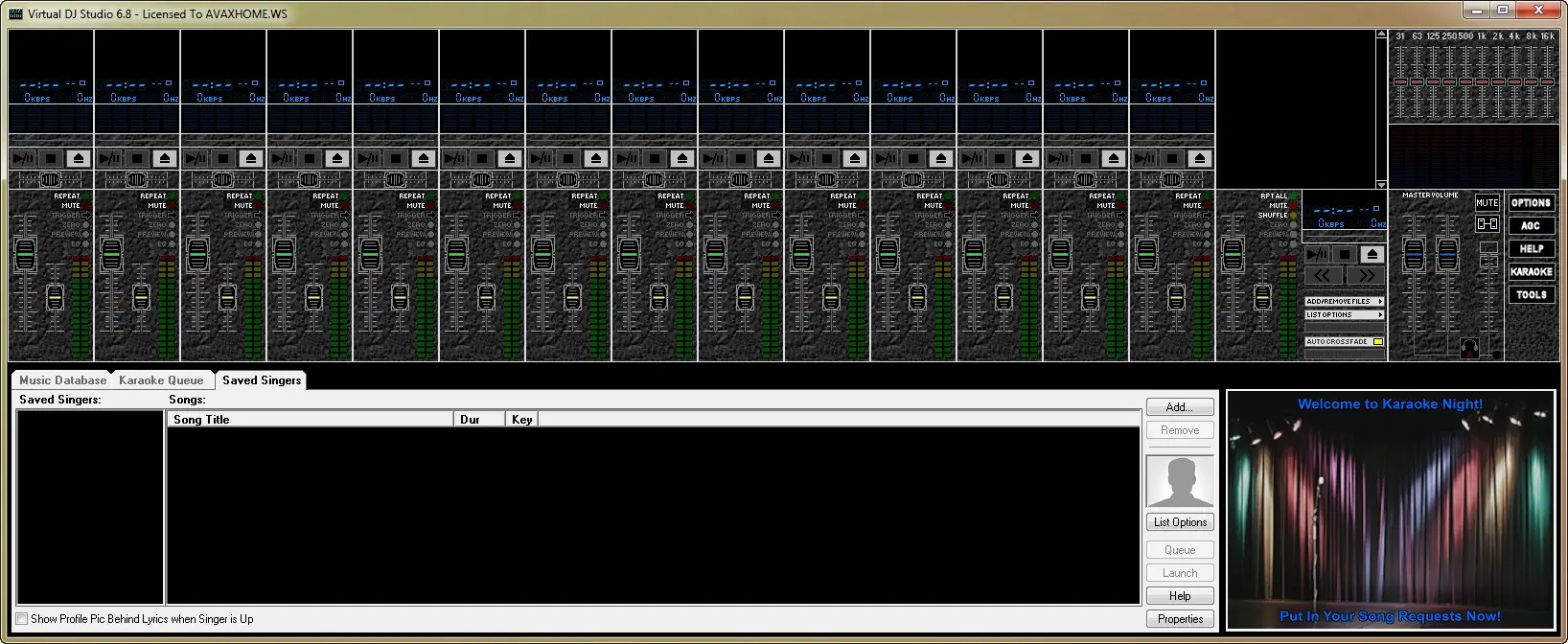Click play/pause on the seventh player deck
The width and height of the screenshot is (1568, 644).
[541, 158]
